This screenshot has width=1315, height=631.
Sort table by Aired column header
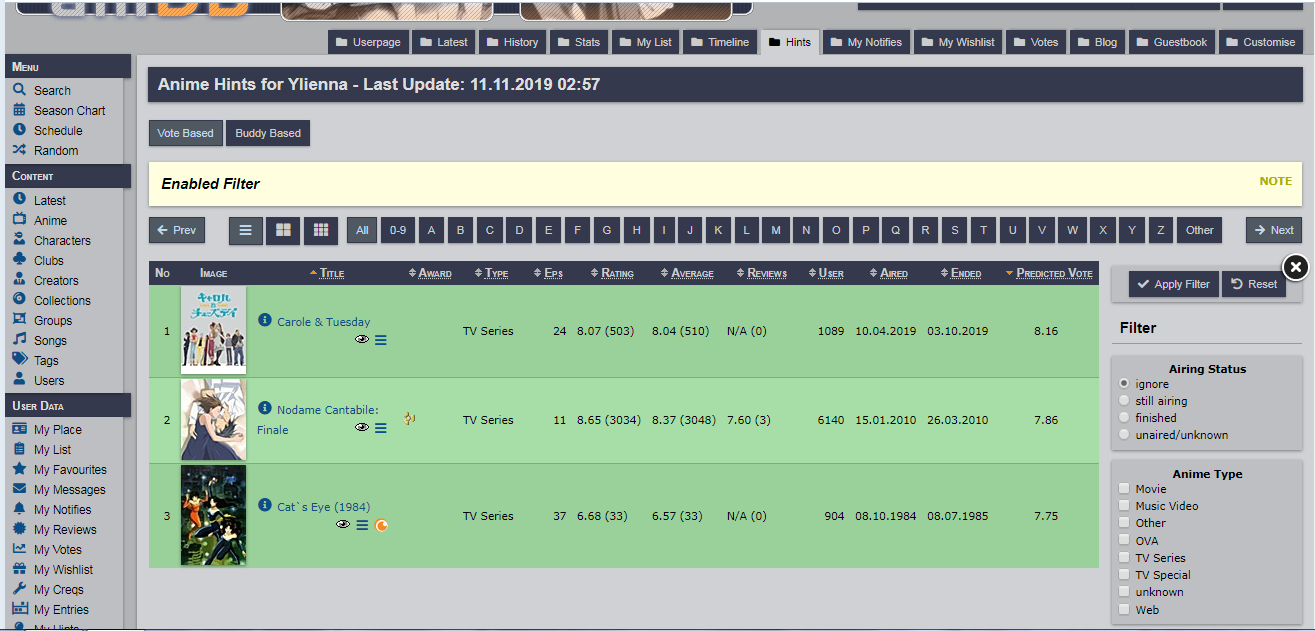[894, 273]
